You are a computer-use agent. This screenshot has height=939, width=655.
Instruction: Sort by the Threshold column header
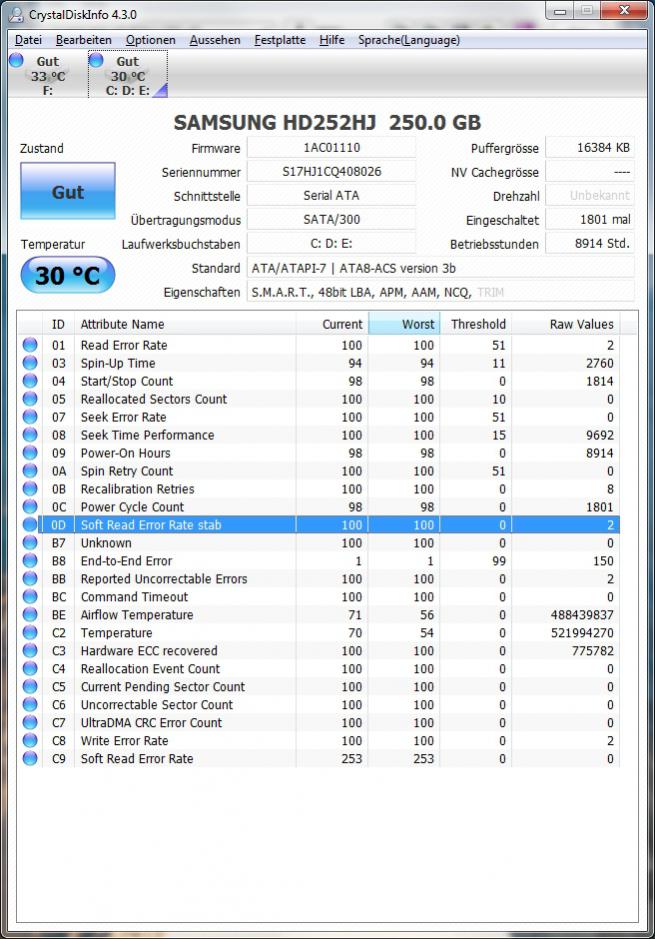coord(476,324)
